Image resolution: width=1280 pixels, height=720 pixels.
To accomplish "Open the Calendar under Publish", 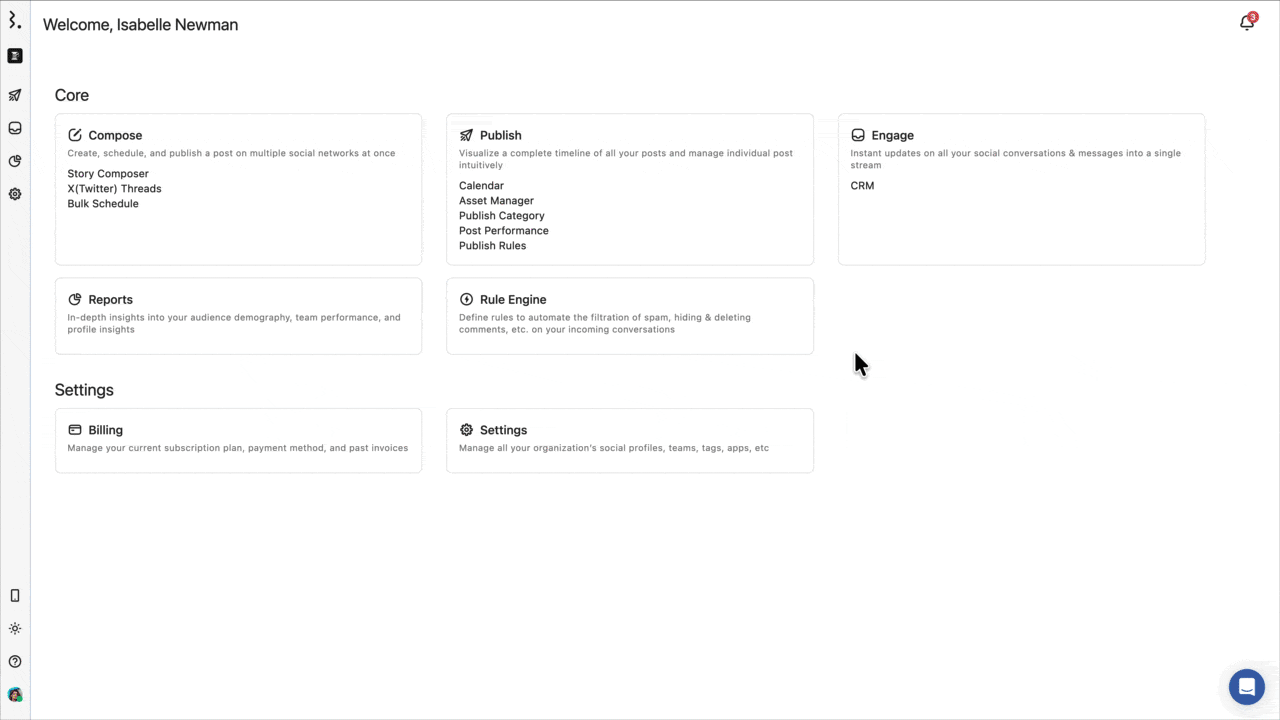I will [x=481, y=185].
